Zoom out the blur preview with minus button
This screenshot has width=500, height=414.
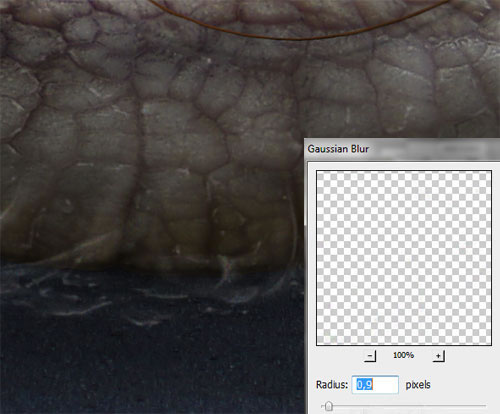(x=370, y=356)
